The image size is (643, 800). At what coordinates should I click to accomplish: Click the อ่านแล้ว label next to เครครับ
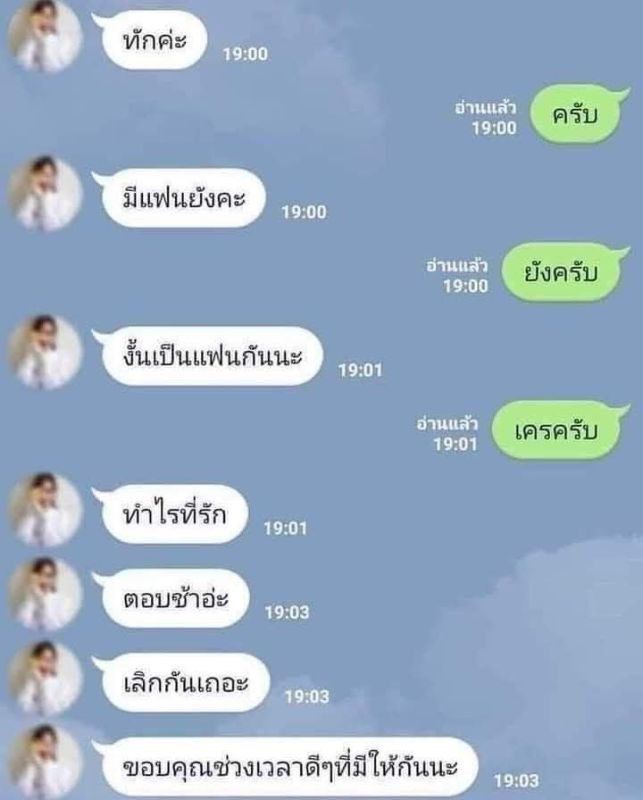447,424
